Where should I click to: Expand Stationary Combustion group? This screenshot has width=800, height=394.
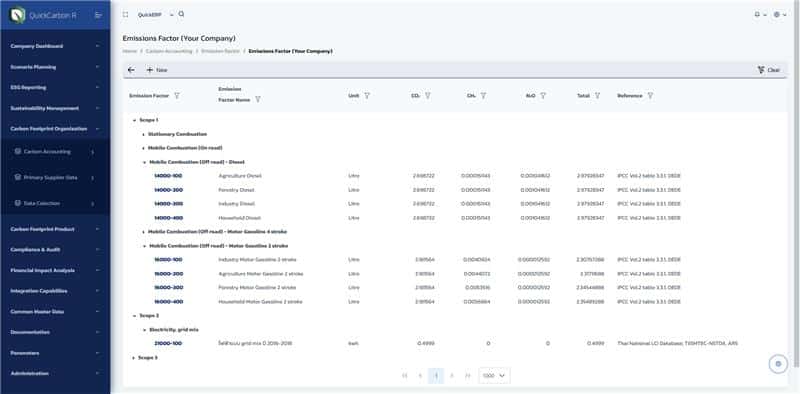[143, 134]
